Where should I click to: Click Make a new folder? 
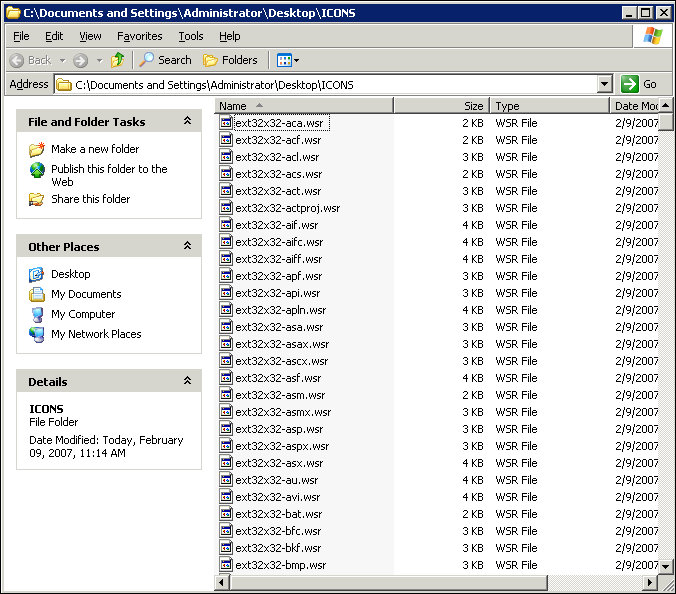[x=95, y=149]
